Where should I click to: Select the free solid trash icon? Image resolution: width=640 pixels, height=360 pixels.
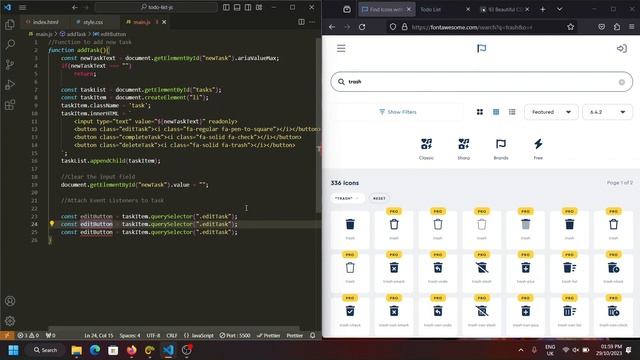350,229
